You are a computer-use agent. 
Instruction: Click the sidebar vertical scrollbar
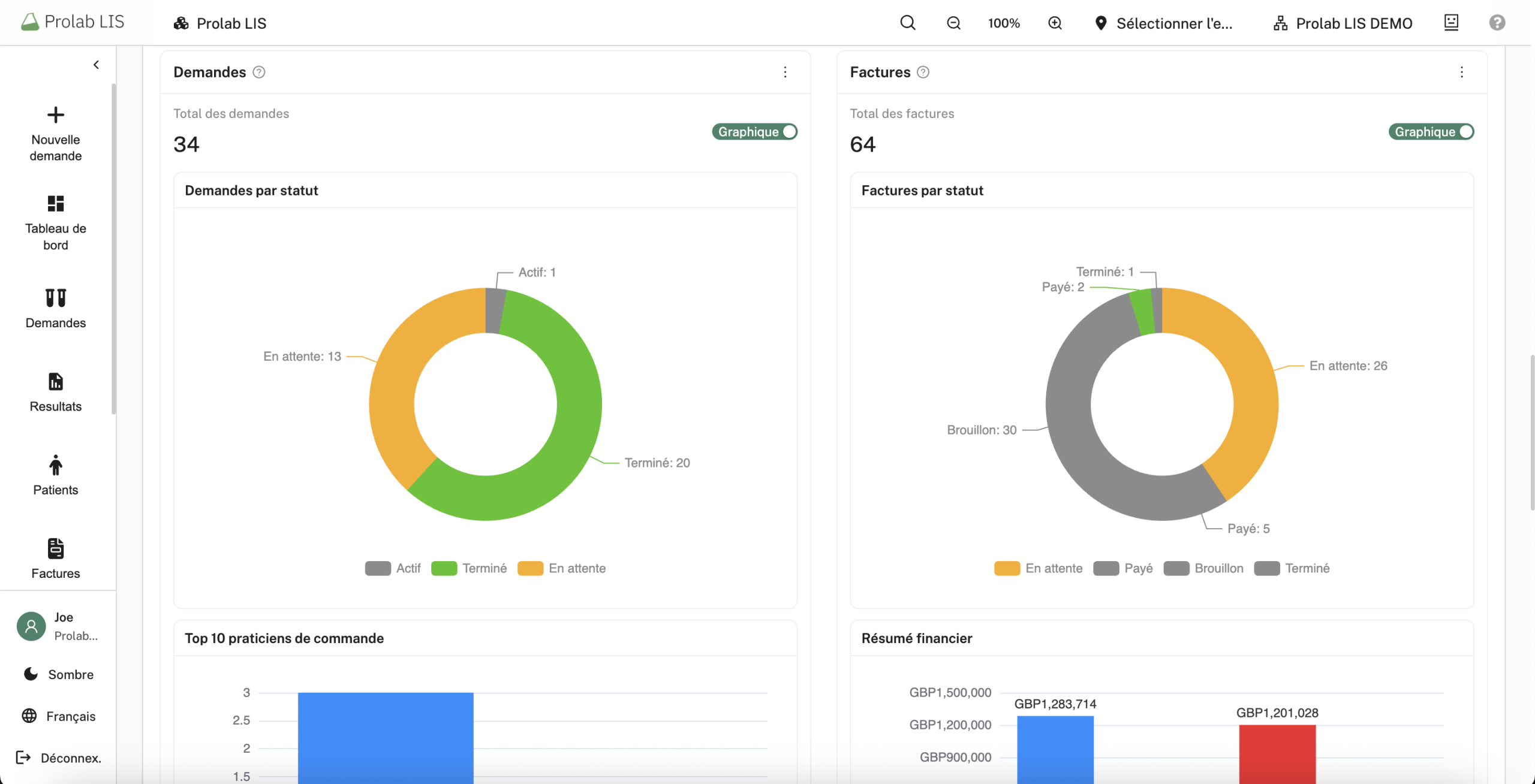click(113, 249)
